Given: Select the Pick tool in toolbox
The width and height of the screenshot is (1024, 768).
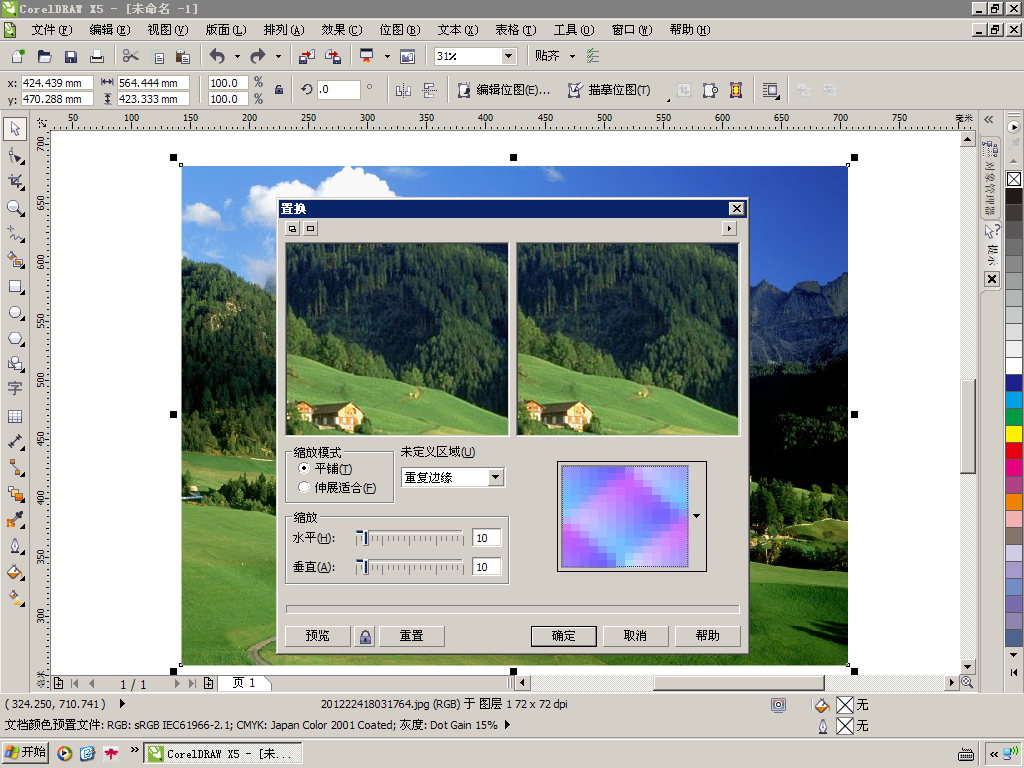Looking at the screenshot, I should pyautogui.click(x=15, y=129).
